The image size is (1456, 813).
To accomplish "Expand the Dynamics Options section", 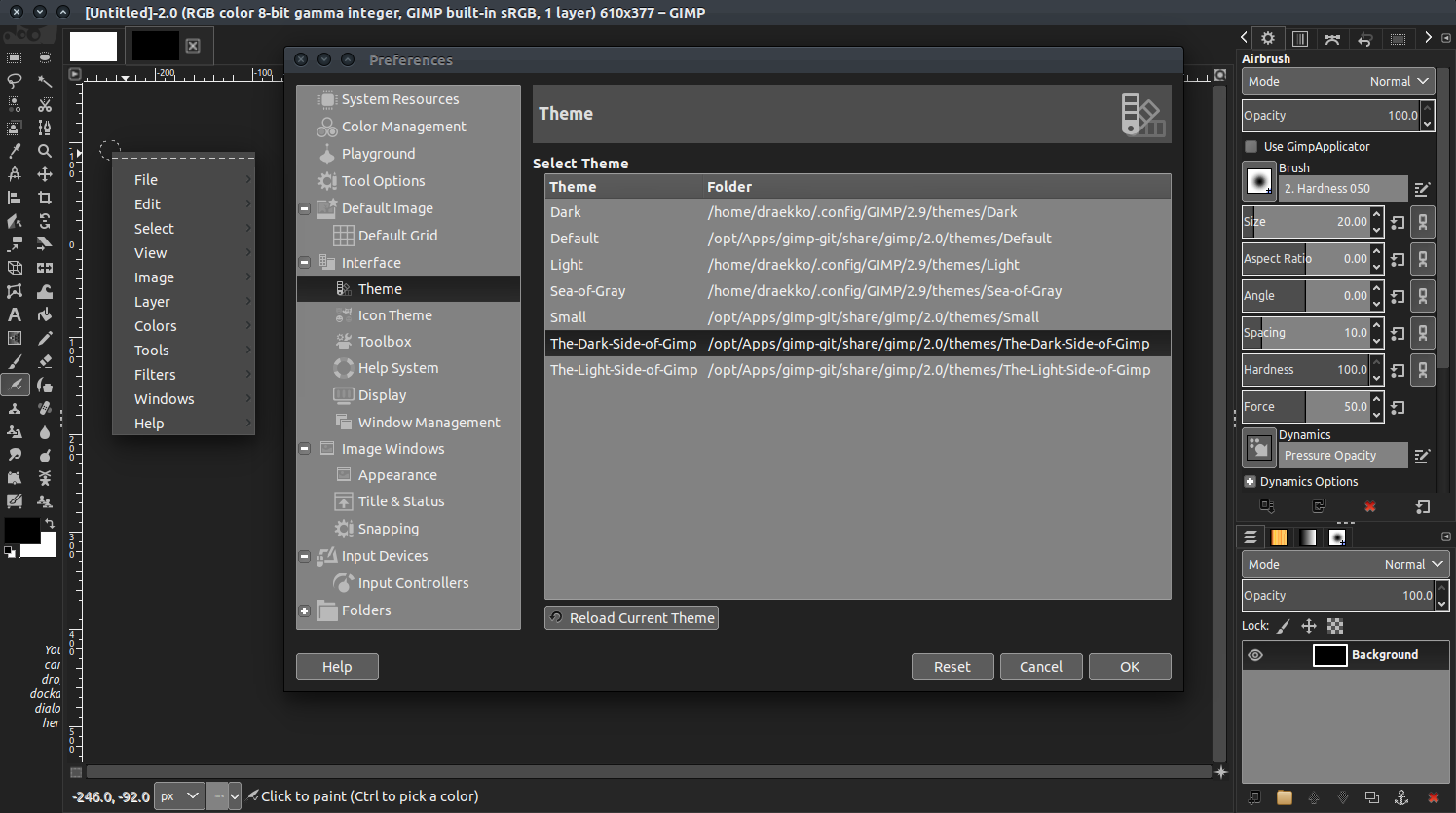I will [1251, 482].
